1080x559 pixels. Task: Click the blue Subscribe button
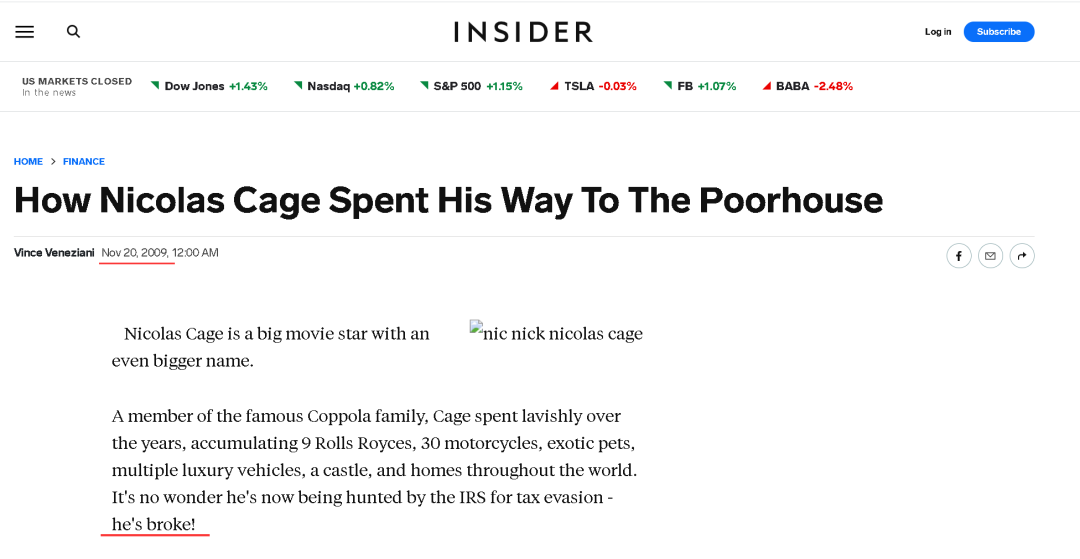coord(999,32)
